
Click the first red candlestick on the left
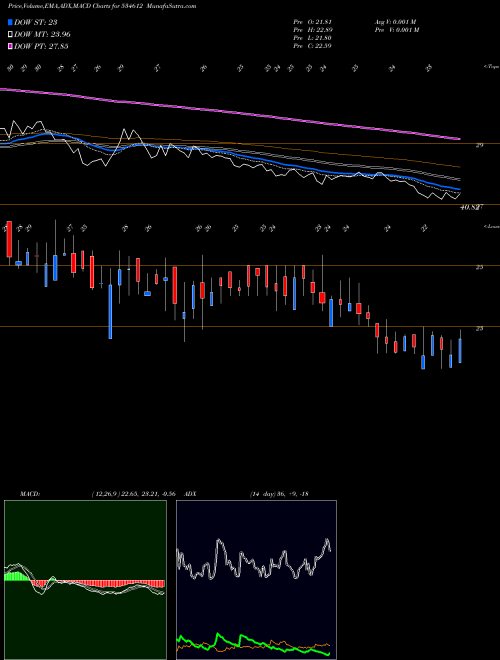tap(9, 239)
